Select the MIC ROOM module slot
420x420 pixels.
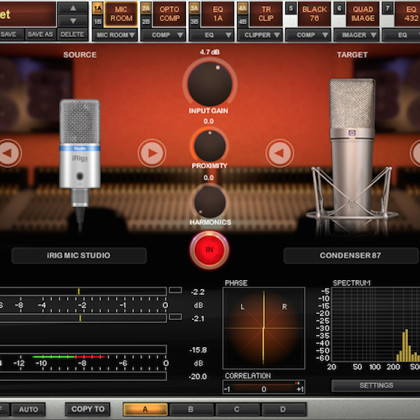[121, 14]
